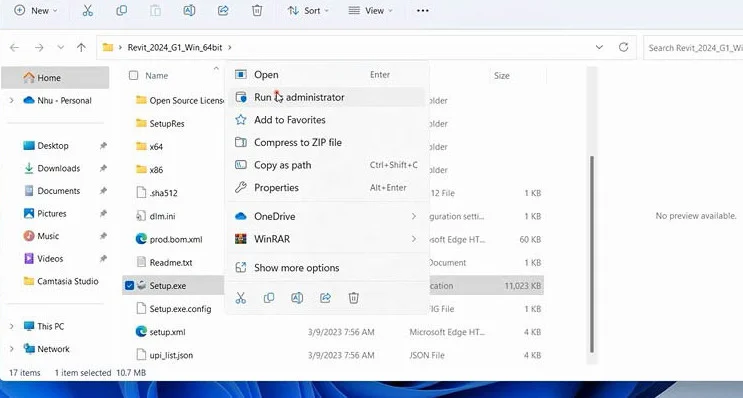The image size is (743, 398).
Task: Open the OneDrive submenu
Action: point(327,217)
